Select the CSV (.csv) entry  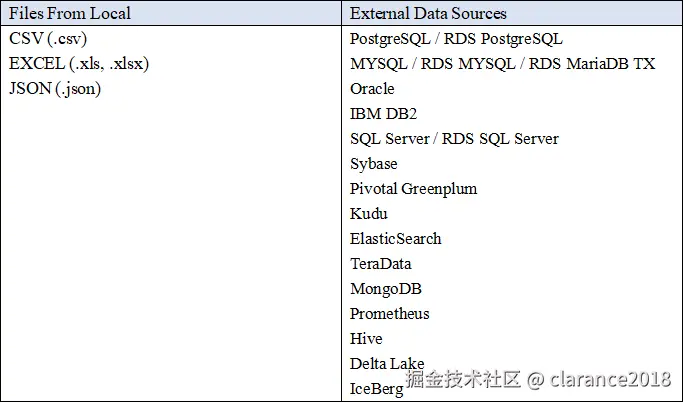(48, 39)
